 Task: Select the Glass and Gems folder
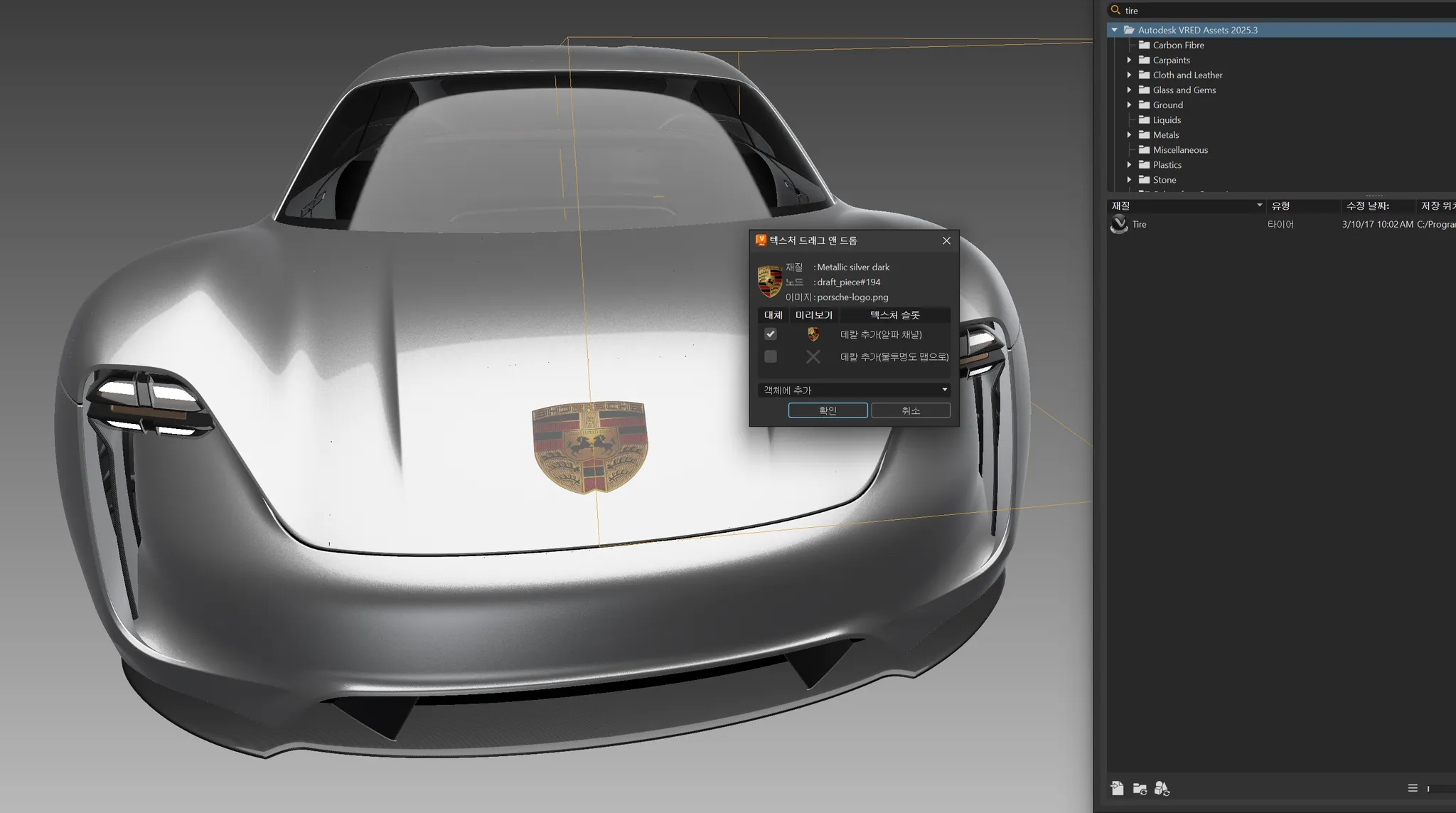coord(1184,90)
